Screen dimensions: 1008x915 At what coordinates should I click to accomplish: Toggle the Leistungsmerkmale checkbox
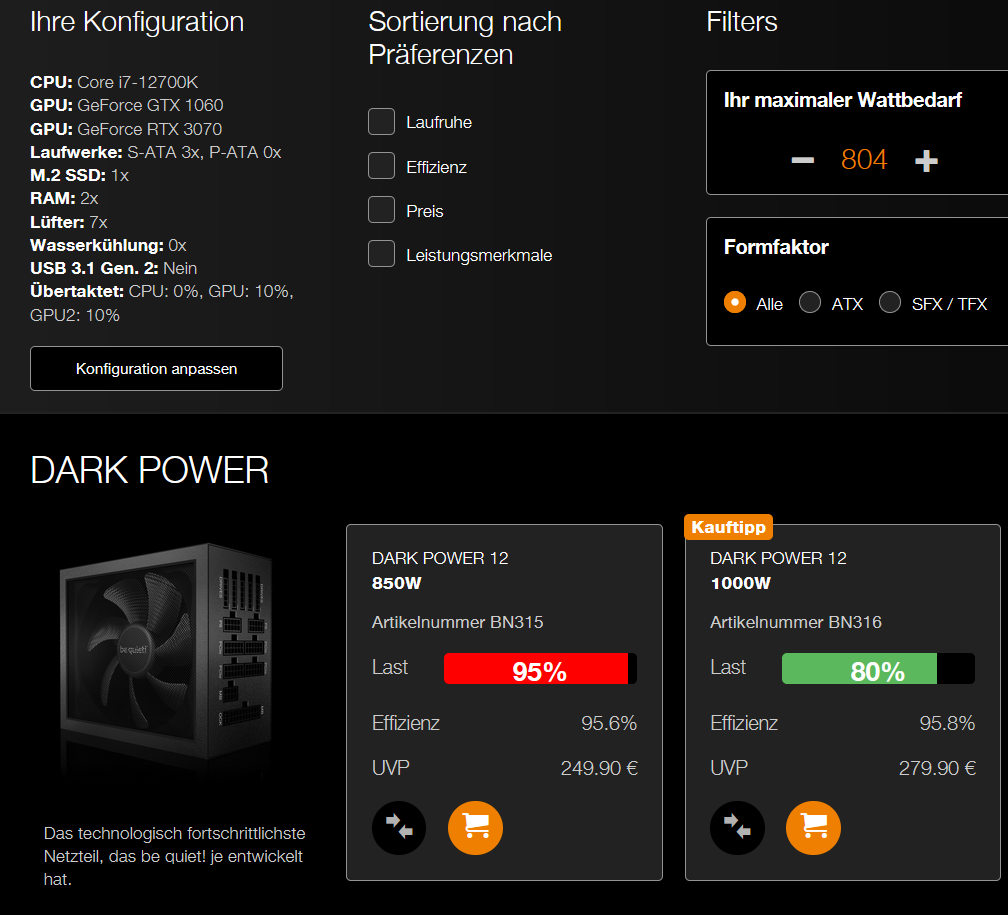tap(381, 253)
